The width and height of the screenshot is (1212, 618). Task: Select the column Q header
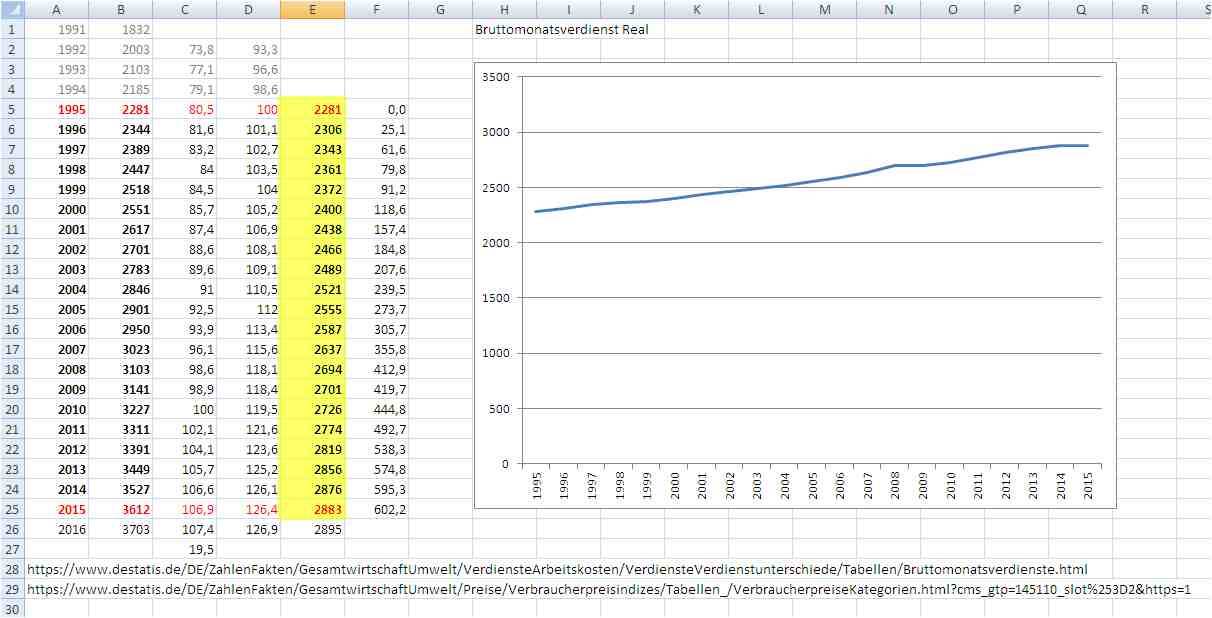coord(1080,9)
